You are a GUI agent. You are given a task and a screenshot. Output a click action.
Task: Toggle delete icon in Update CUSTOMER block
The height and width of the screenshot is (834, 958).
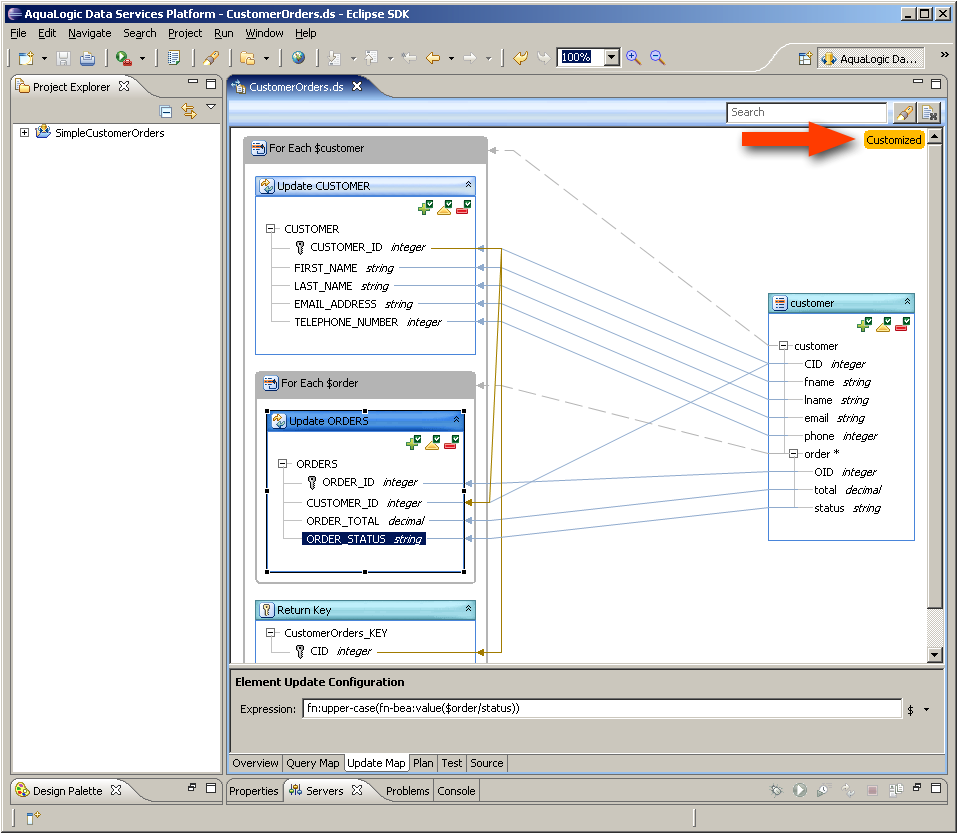coord(464,208)
